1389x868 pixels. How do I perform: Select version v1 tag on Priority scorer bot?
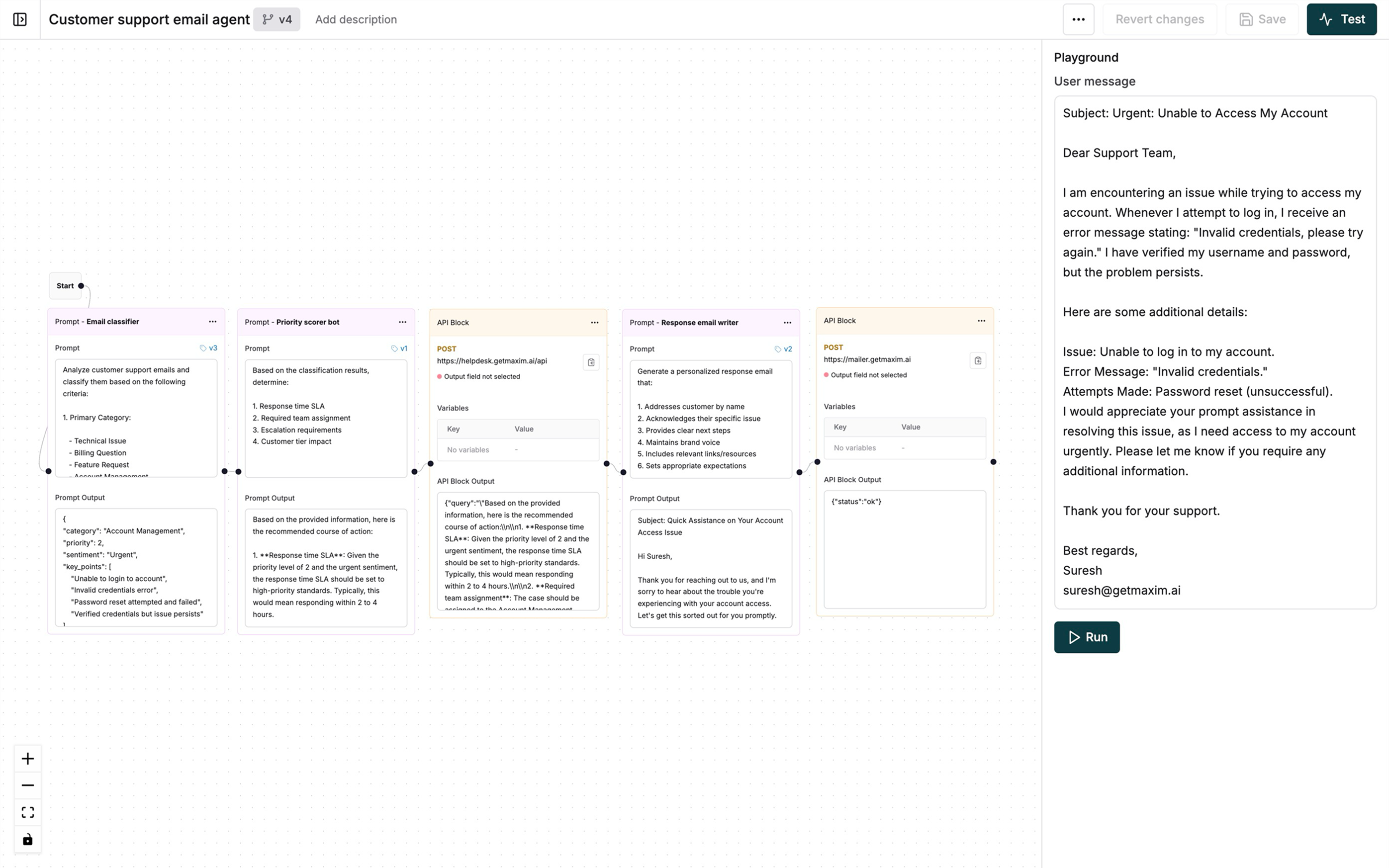[400, 348]
